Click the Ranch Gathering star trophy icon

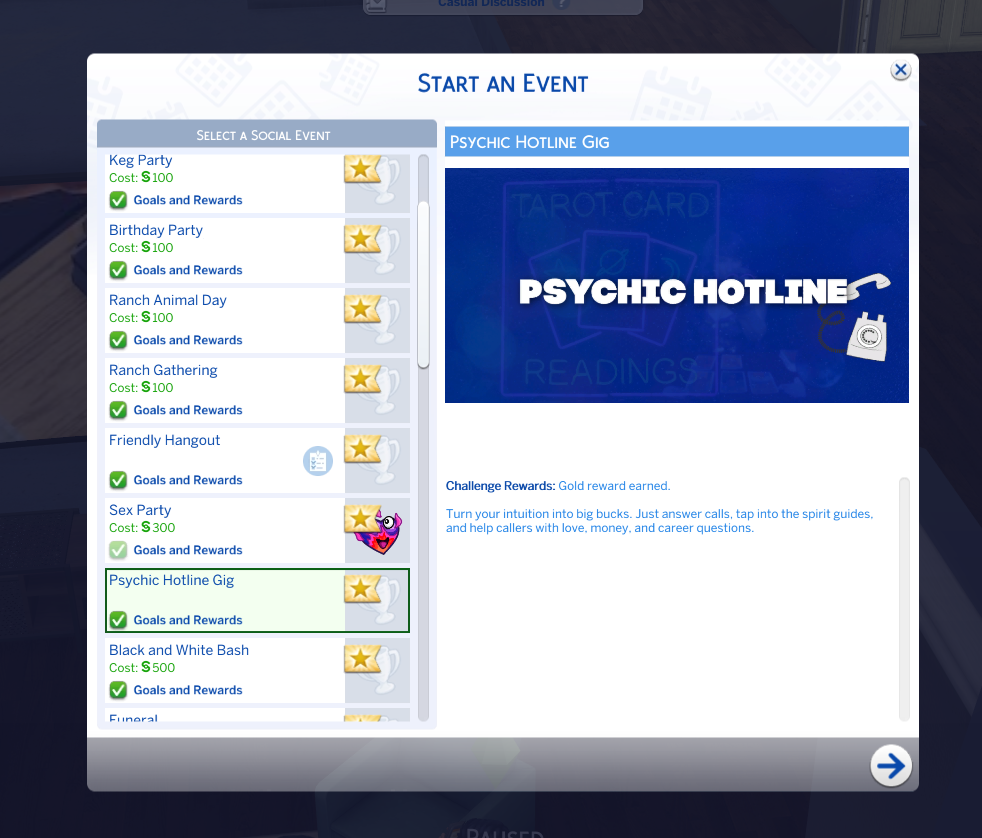pyautogui.click(x=372, y=390)
